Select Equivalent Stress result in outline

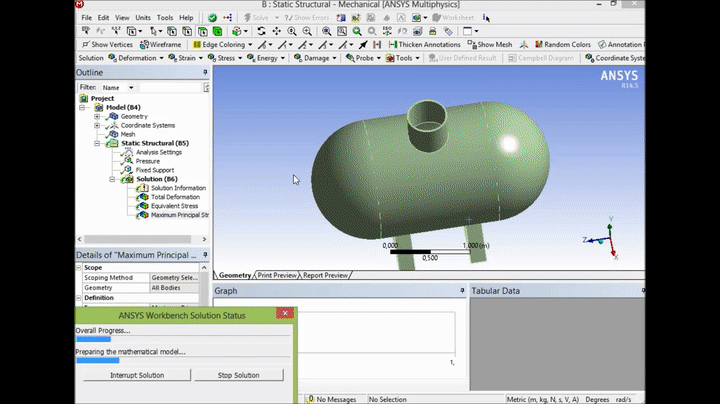pos(177,206)
